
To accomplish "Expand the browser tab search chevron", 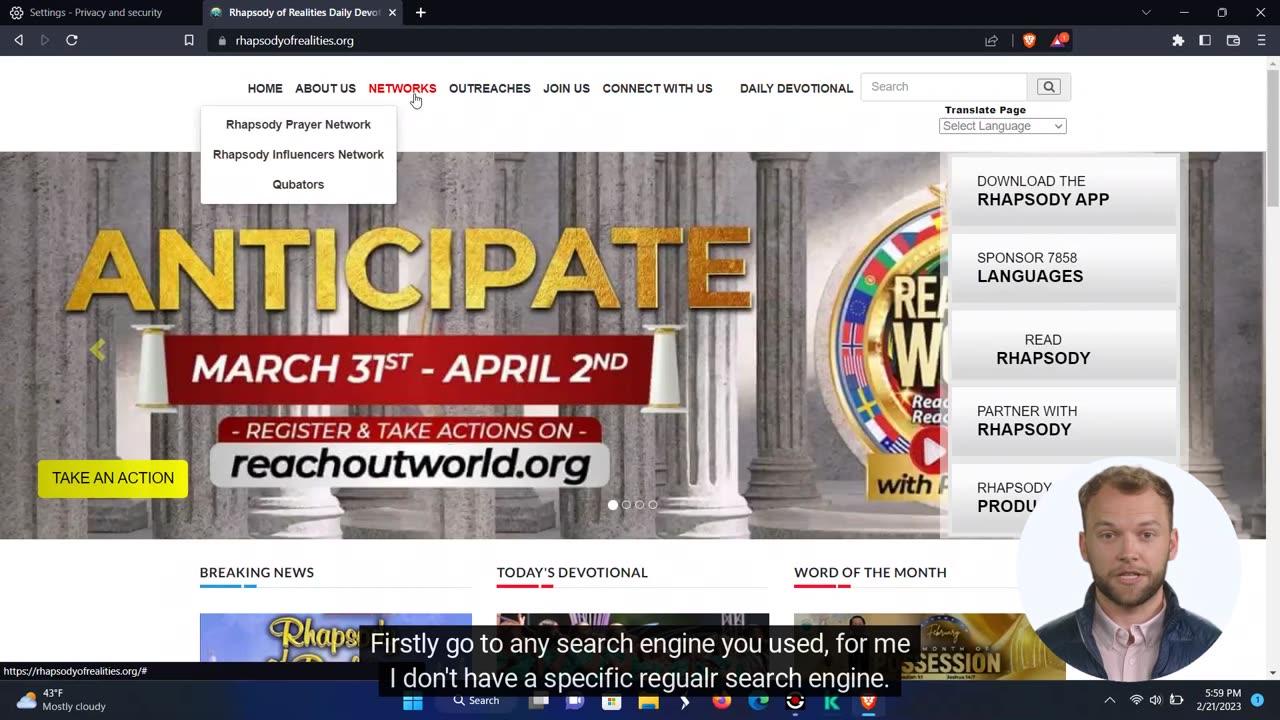I will point(1146,13).
